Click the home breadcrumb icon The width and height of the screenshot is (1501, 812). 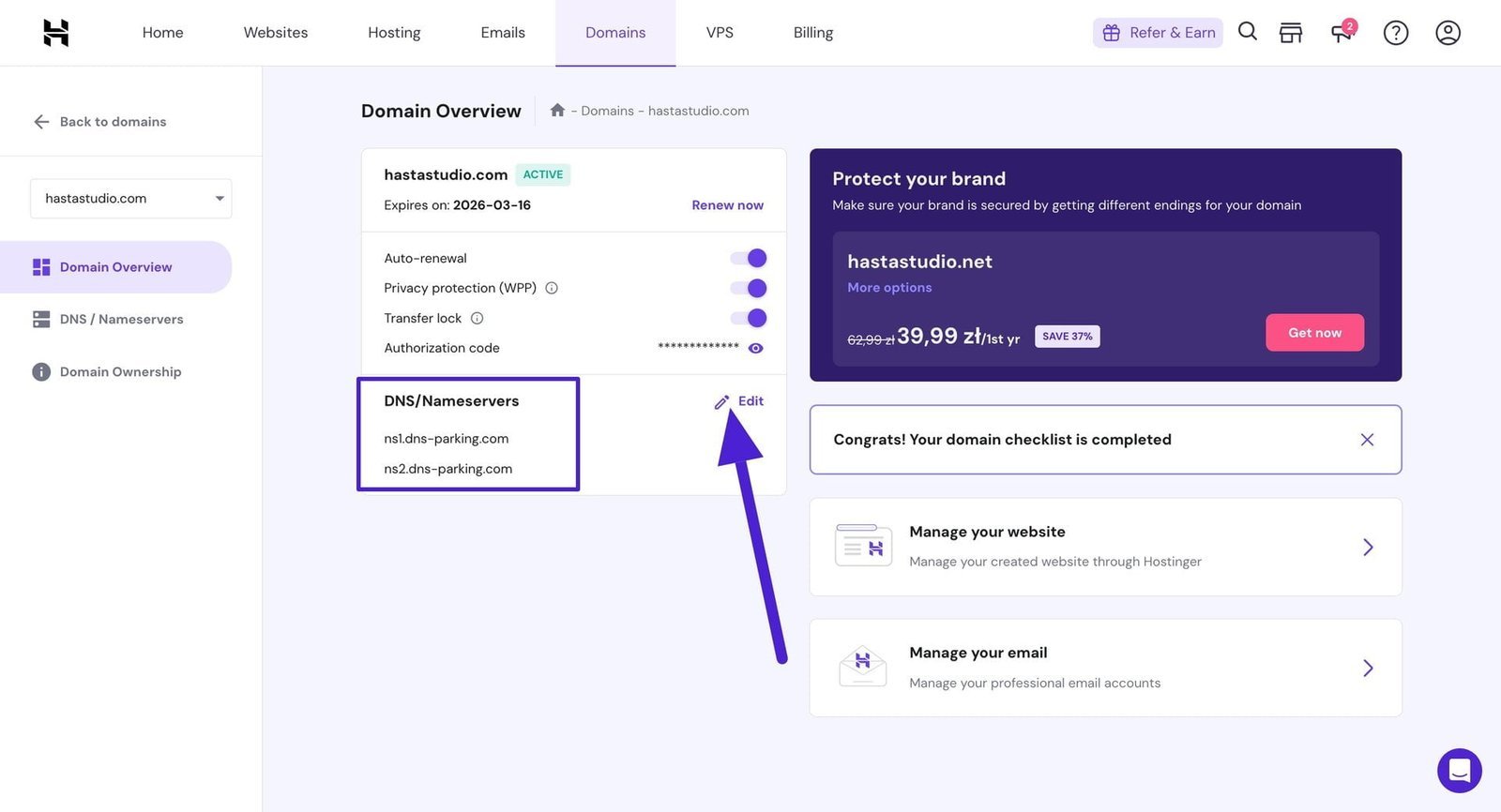557,111
